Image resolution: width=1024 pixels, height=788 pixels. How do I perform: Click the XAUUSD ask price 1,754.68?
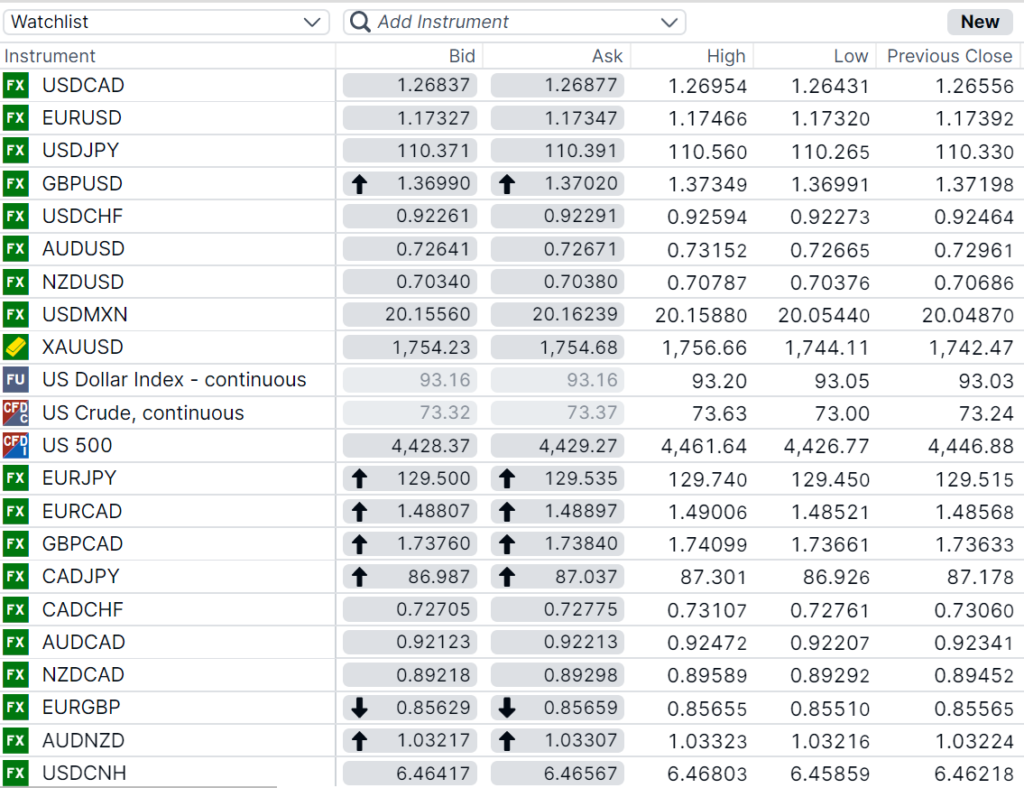557,347
